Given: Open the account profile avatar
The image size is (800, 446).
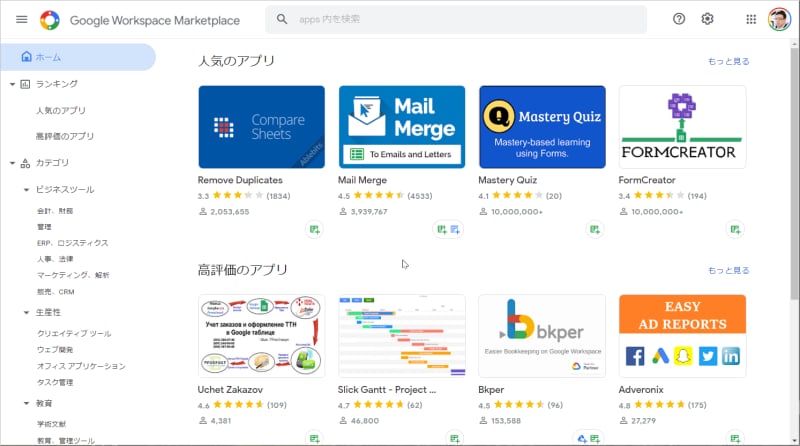Looking at the screenshot, I should [780, 19].
